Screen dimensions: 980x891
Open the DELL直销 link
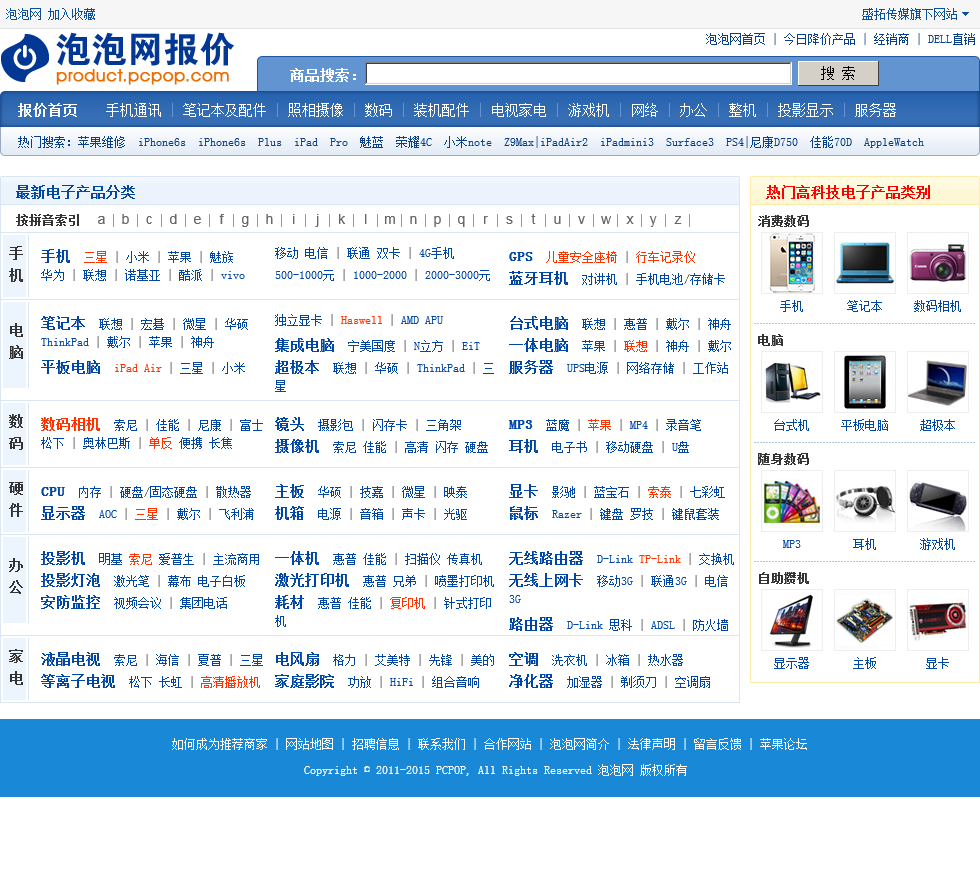pyautogui.click(x=951, y=39)
